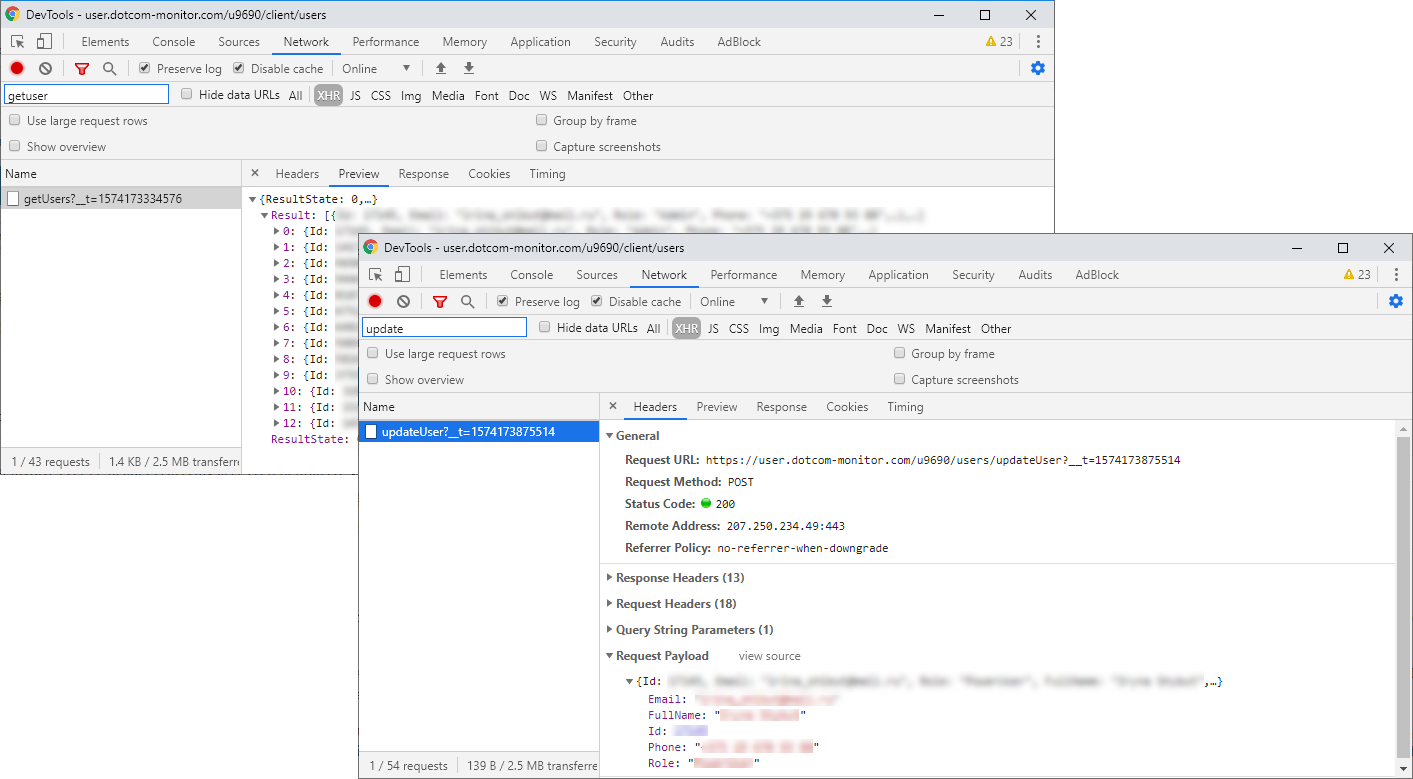Switch to Preview tab in front window
The image size is (1413, 779).
(717, 406)
